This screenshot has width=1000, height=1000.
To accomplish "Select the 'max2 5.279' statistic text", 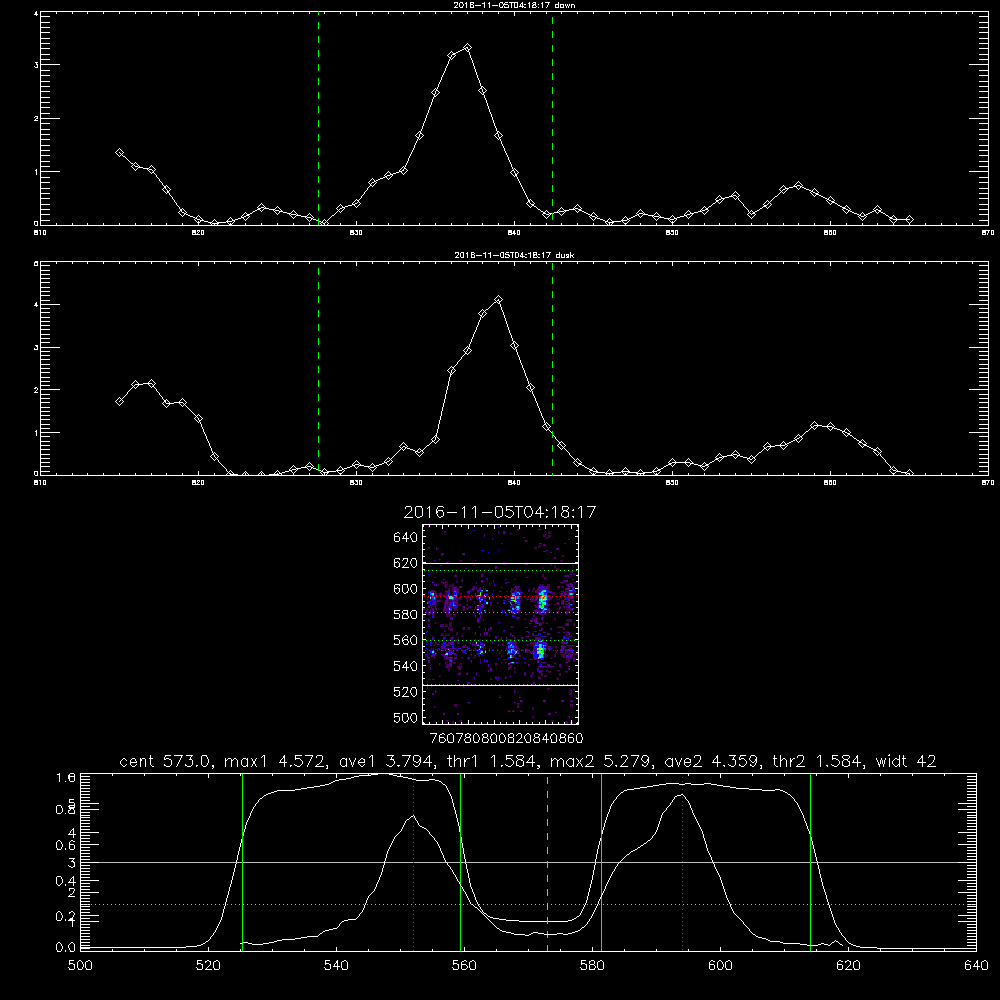I will 600,761.
